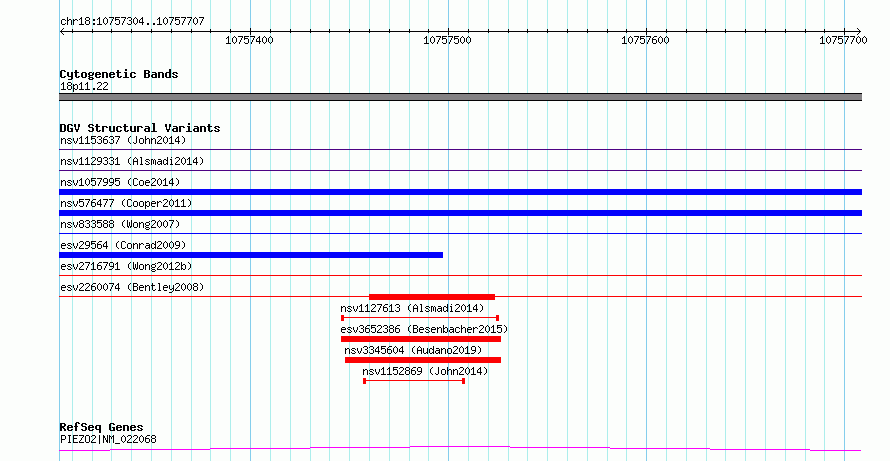Image resolution: width=890 pixels, height=461 pixels.
Task: Open the DGV Structural Variants track title
Action: pyautogui.click(x=140, y=128)
